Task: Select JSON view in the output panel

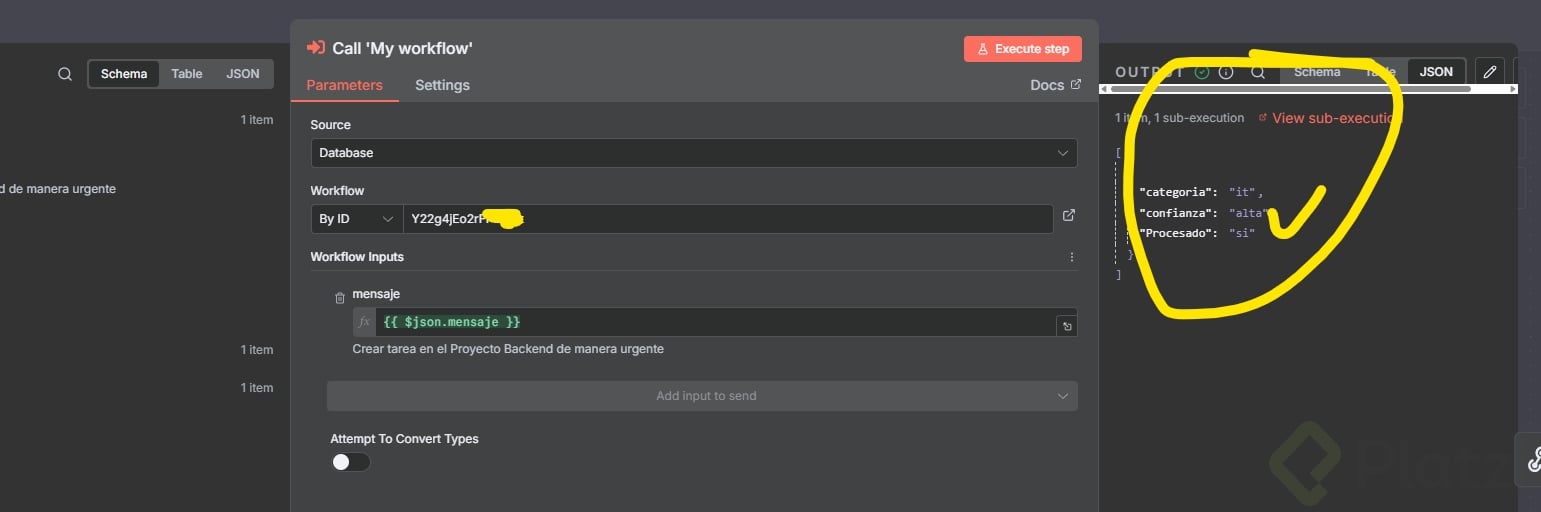Action: [1436, 72]
